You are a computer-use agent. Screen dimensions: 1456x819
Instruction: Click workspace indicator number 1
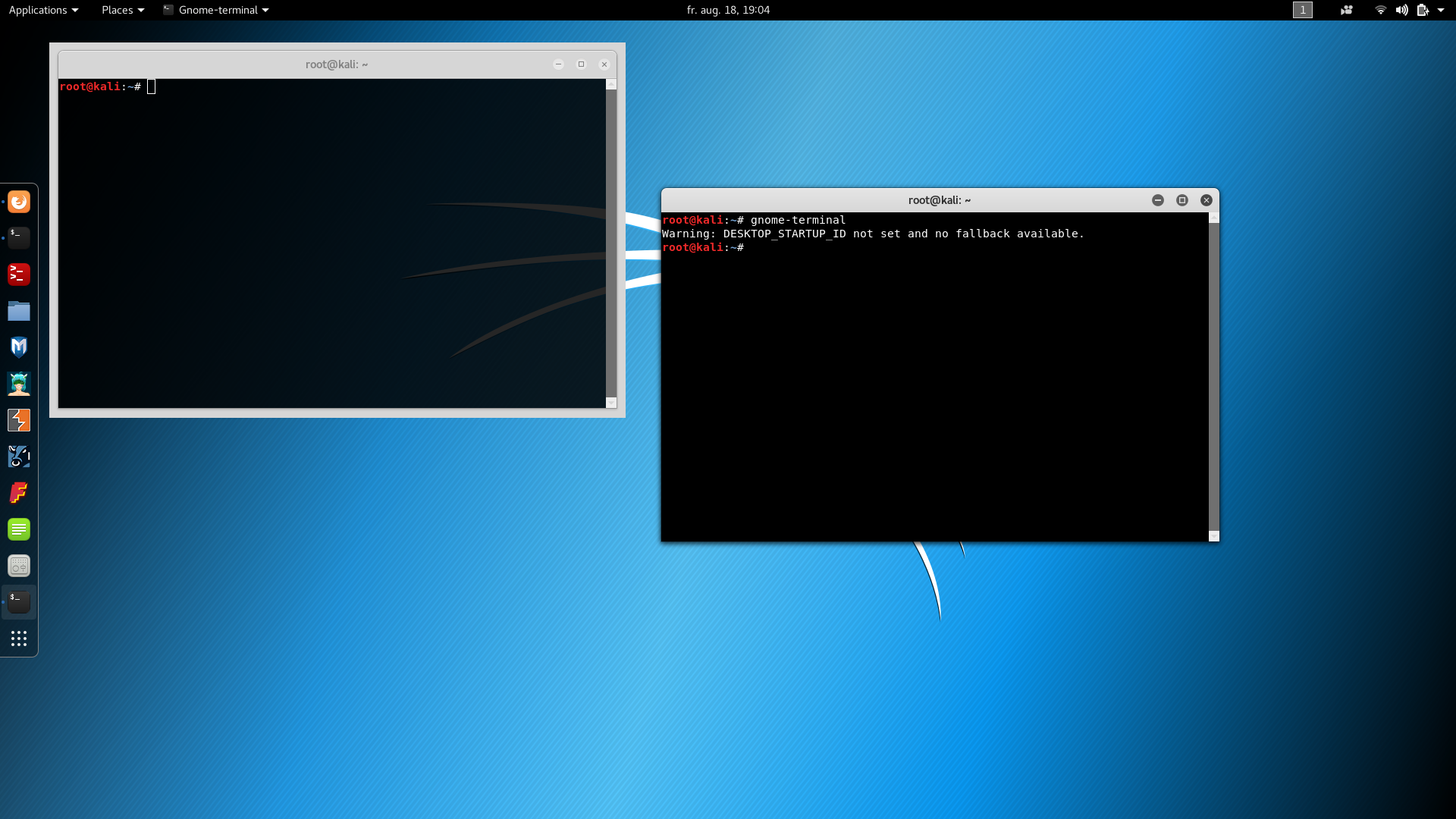pos(1302,10)
